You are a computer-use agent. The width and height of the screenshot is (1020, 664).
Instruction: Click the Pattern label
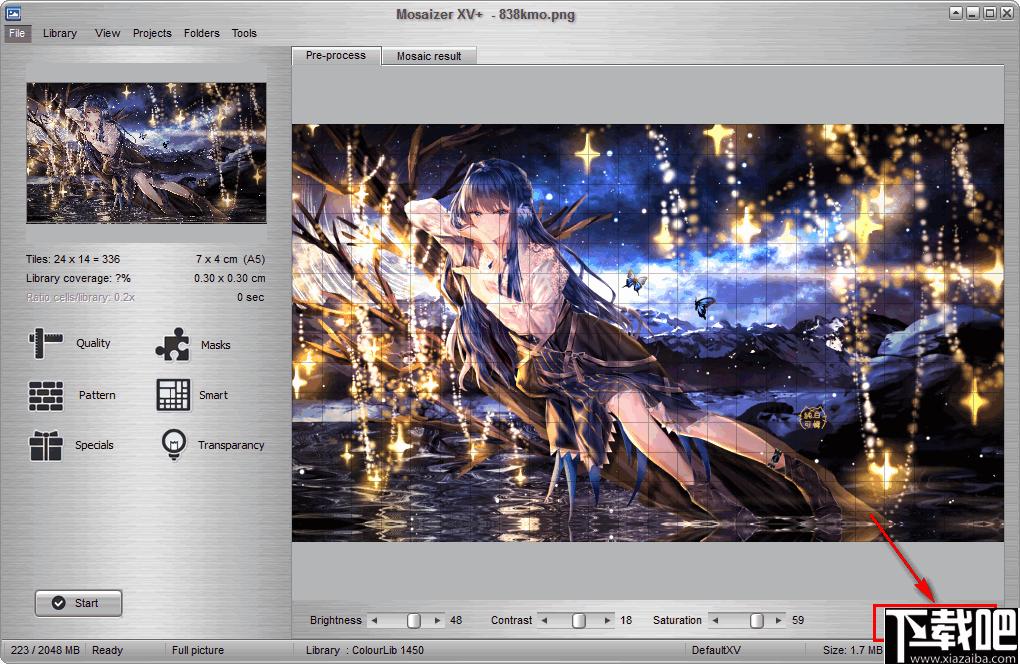[x=97, y=395]
